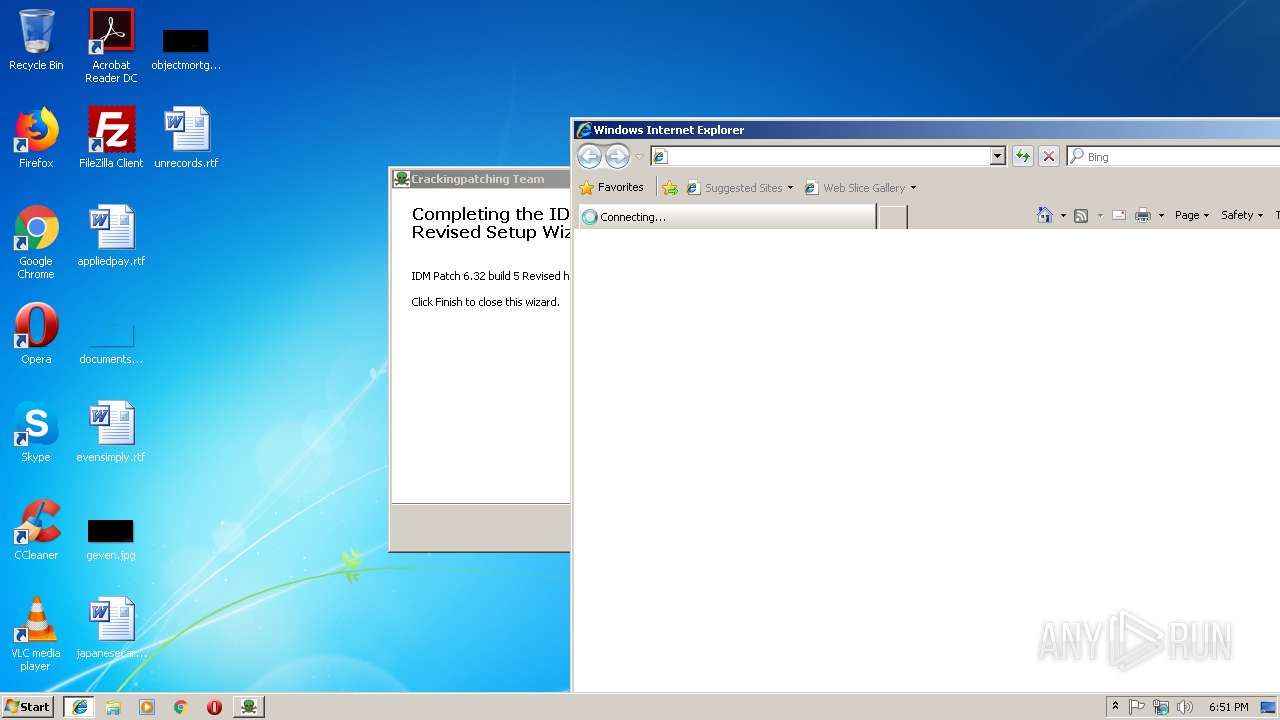This screenshot has width=1280, height=720.
Task: Open appliedpay.rtf file icon
Action: [x=111, y=236]
